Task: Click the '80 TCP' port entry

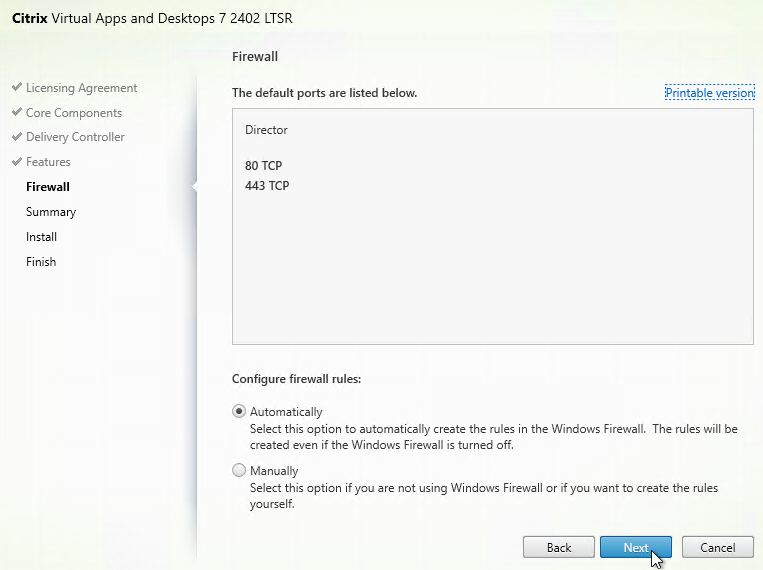Action: point(263,165)
